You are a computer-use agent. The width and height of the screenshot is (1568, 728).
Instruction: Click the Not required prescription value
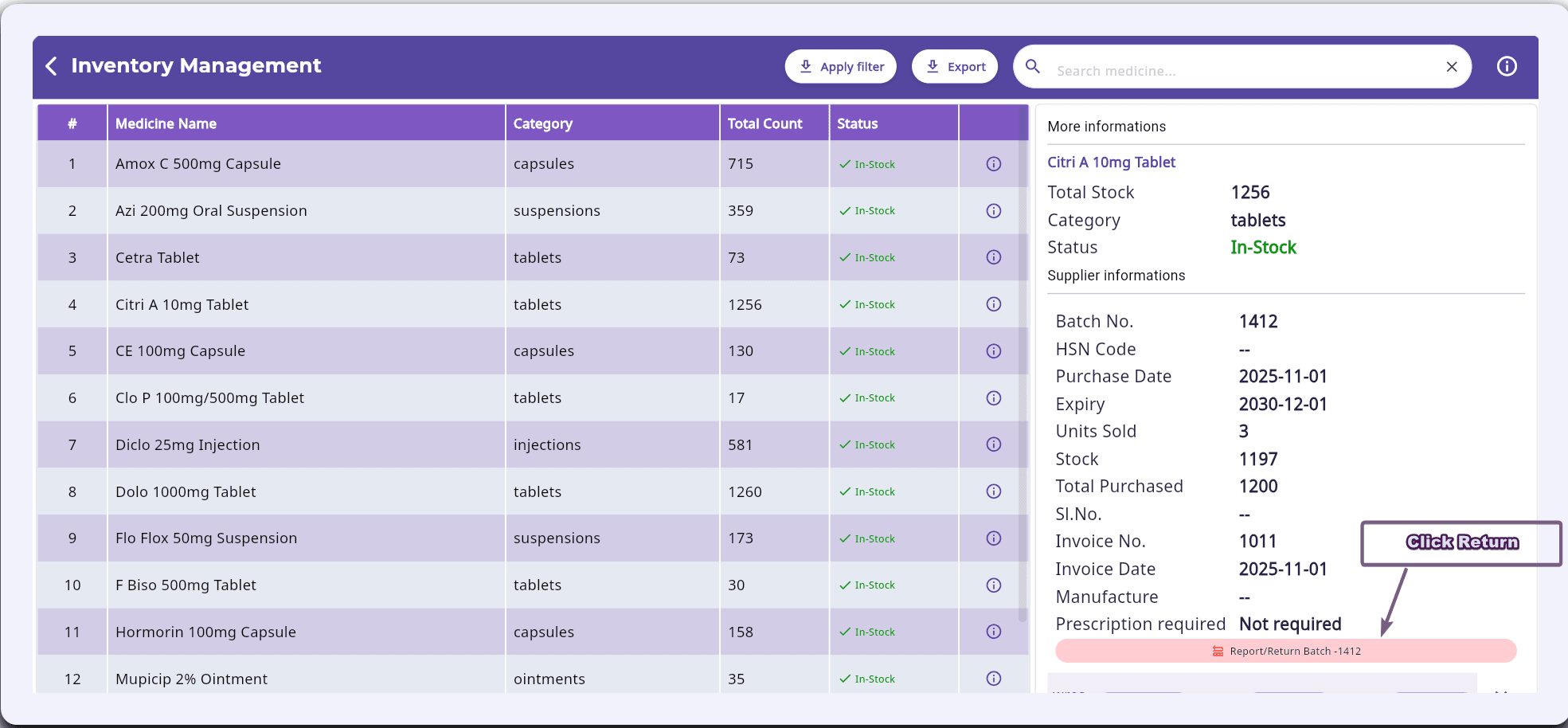[x=1290, y=624]
